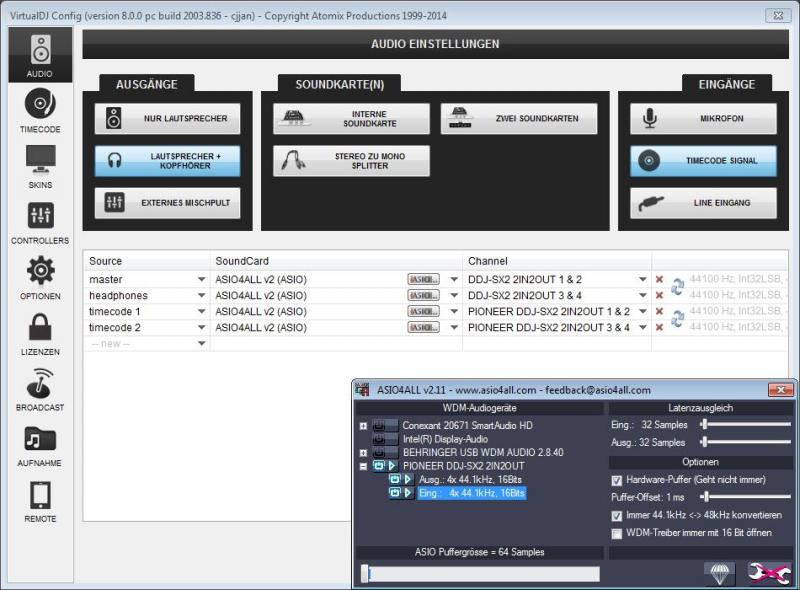This screenshot has height=590, width=800.
Task: Remove the master row with red X
Action: coord(659,279)
